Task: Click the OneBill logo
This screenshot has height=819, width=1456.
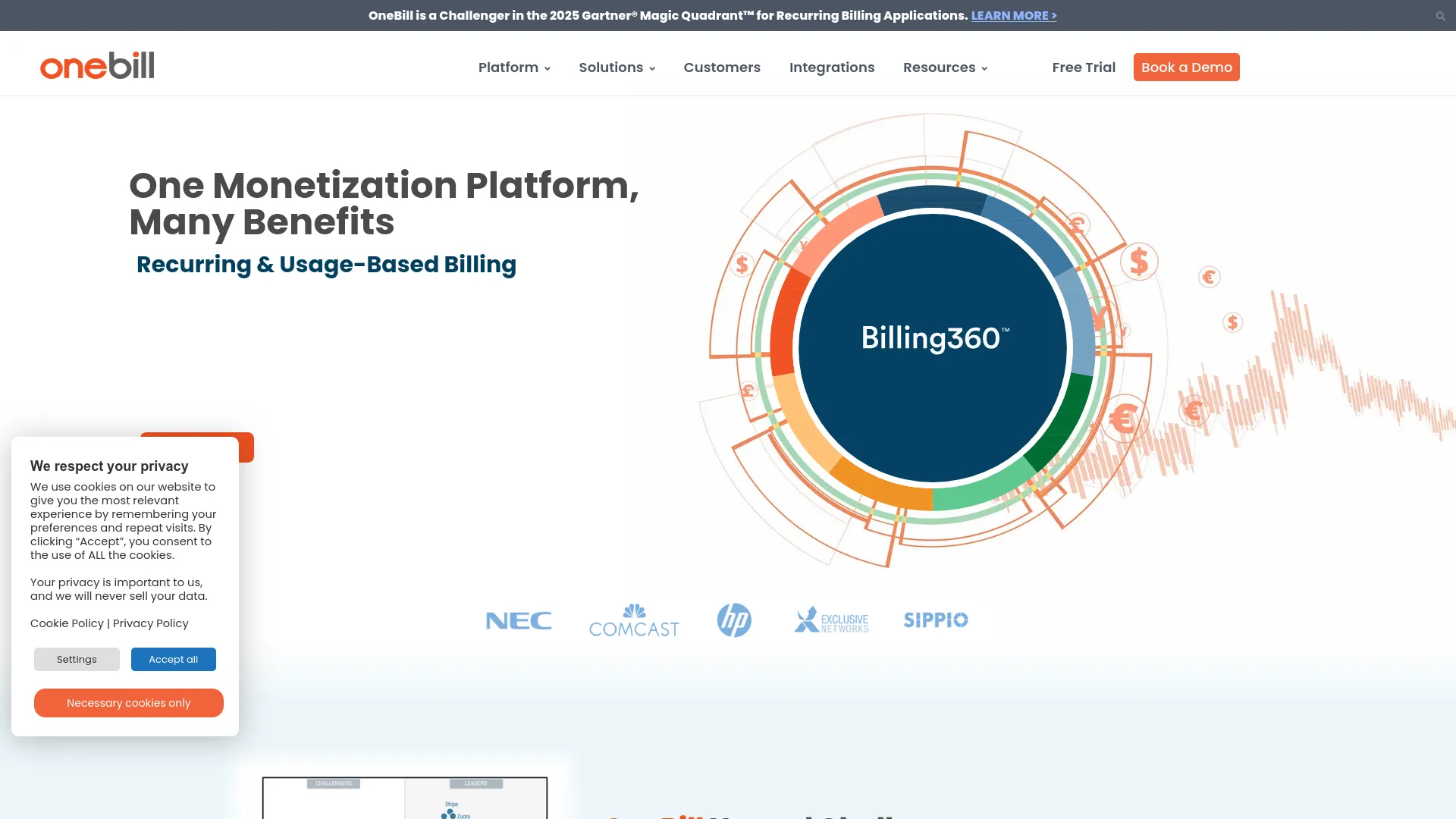Action: [x=97, y=66]
